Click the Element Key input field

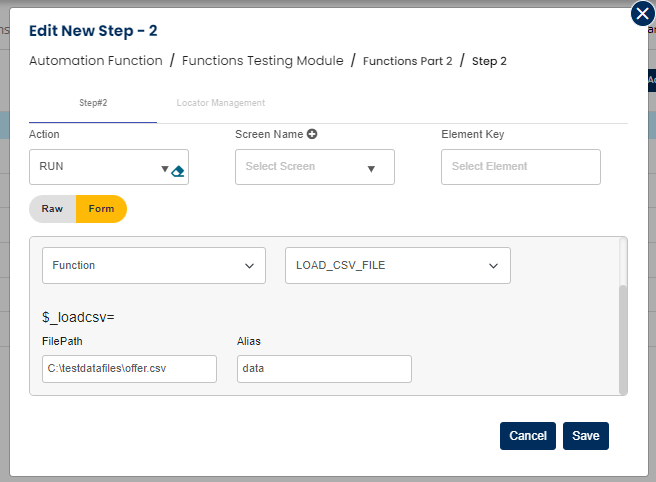pos(520,167)
